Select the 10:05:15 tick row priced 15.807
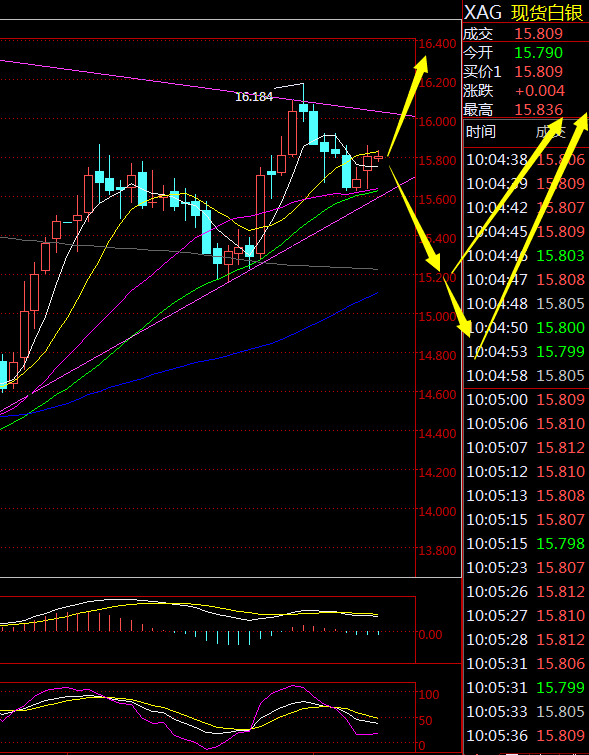This screenshot has height=755, width=589. pyautogui.click(x=525, y=520)
